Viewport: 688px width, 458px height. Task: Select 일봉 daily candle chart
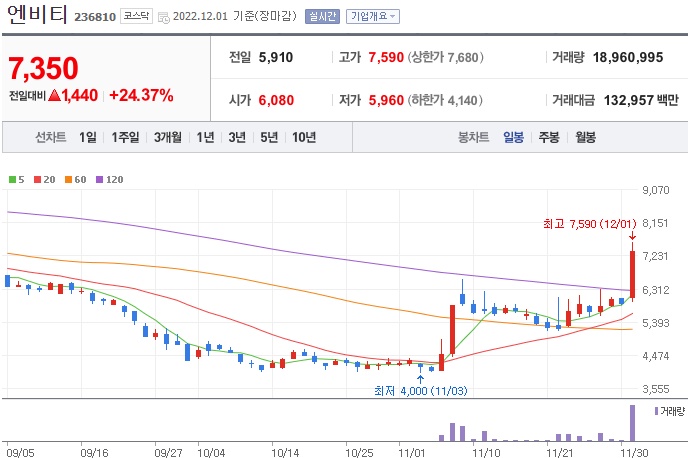coord(514,137)
